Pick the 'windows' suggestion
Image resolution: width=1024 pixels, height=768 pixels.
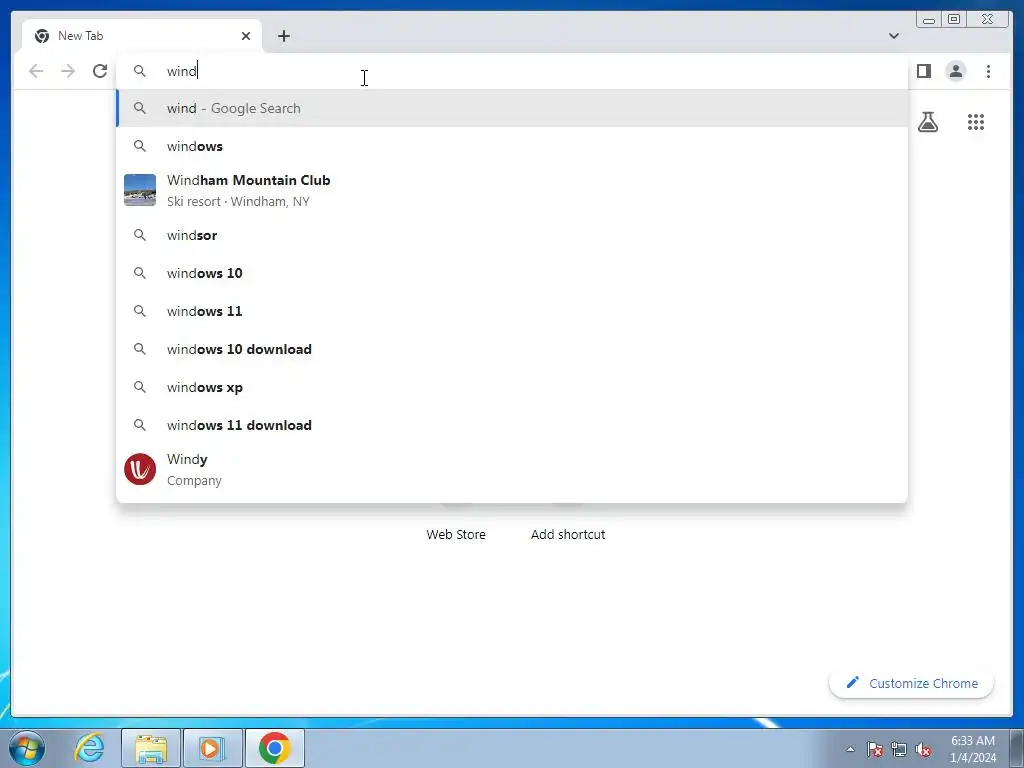tap(512, 146)
